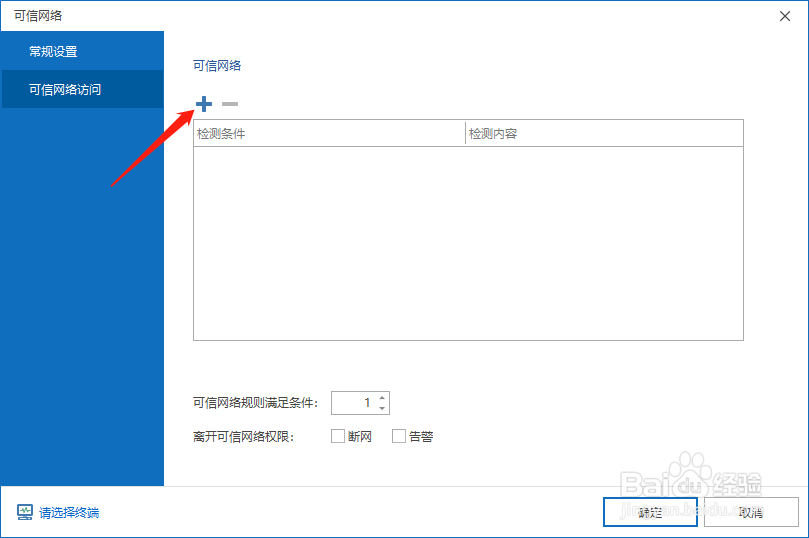
Task: Click the terminal monitor icon at bottom left
Action: click(25, 512)
